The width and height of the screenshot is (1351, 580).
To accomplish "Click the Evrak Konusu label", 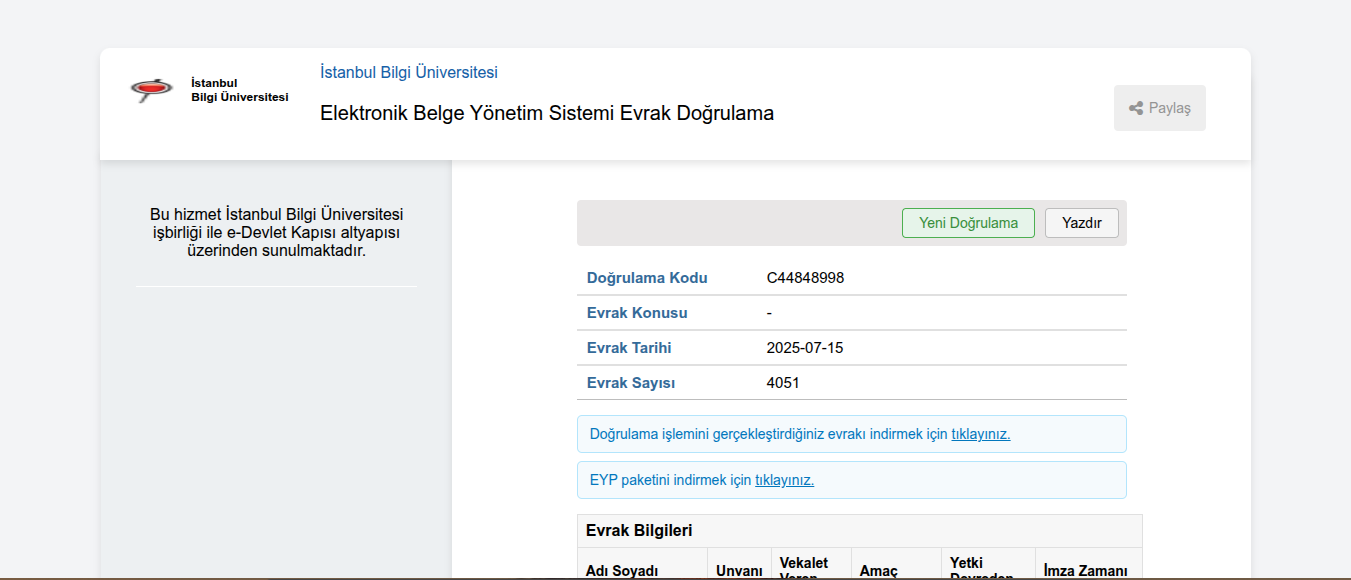I will (637, 313).
